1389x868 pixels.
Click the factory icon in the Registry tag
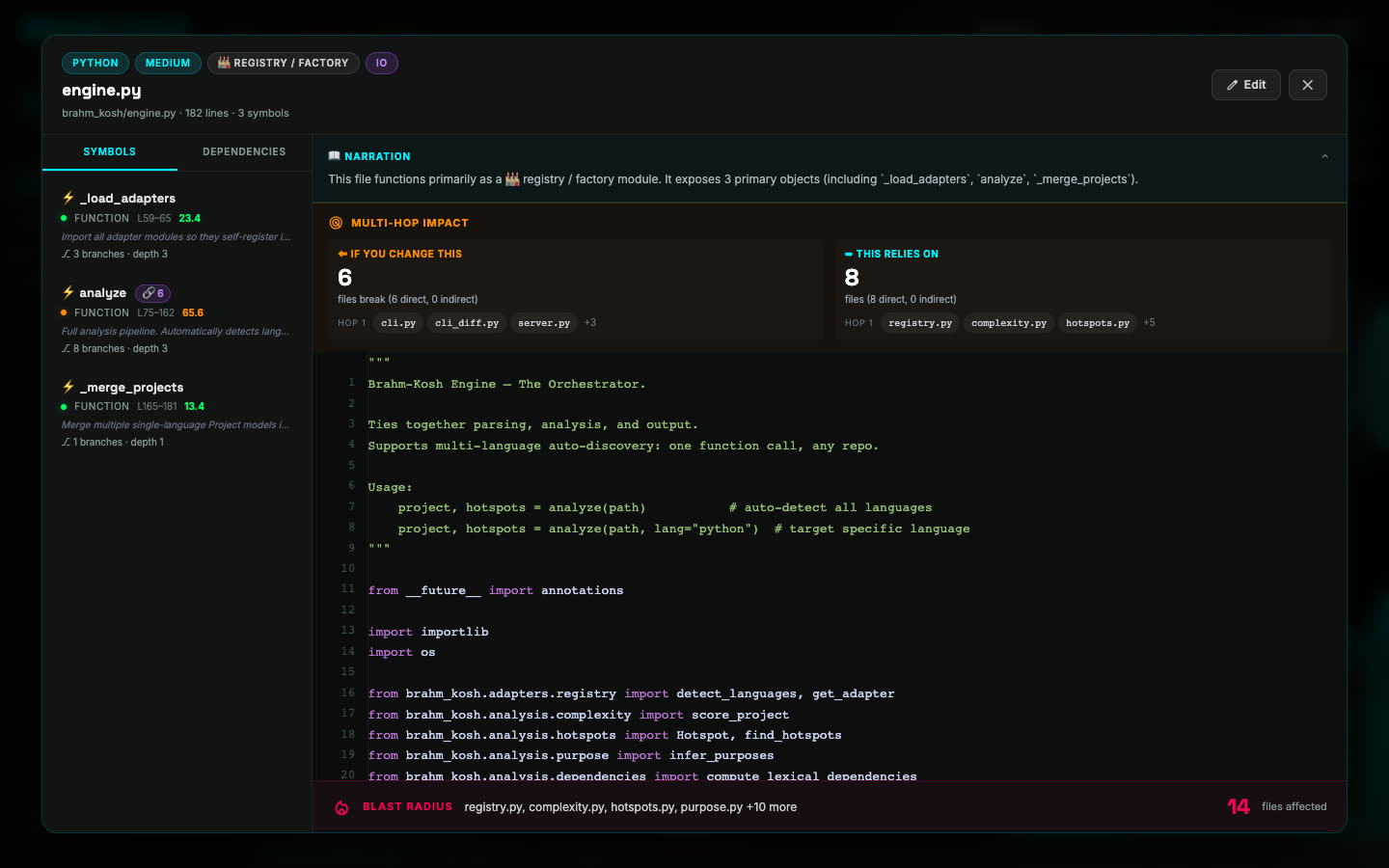point(224,63)
